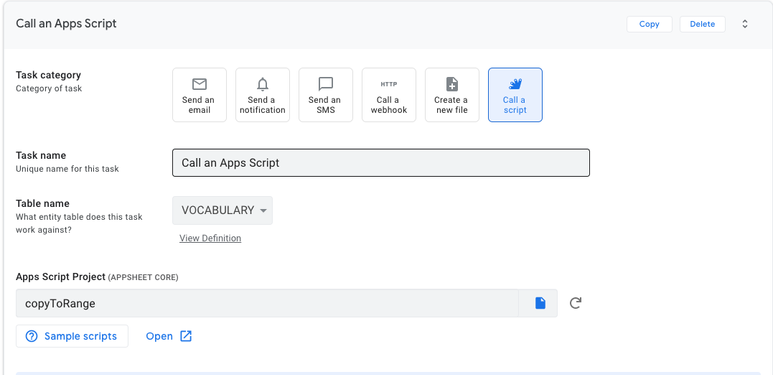Pick the Create a new file category
Image resolution: width=773 pixels, height=375 pixels.
pos(452,95)
